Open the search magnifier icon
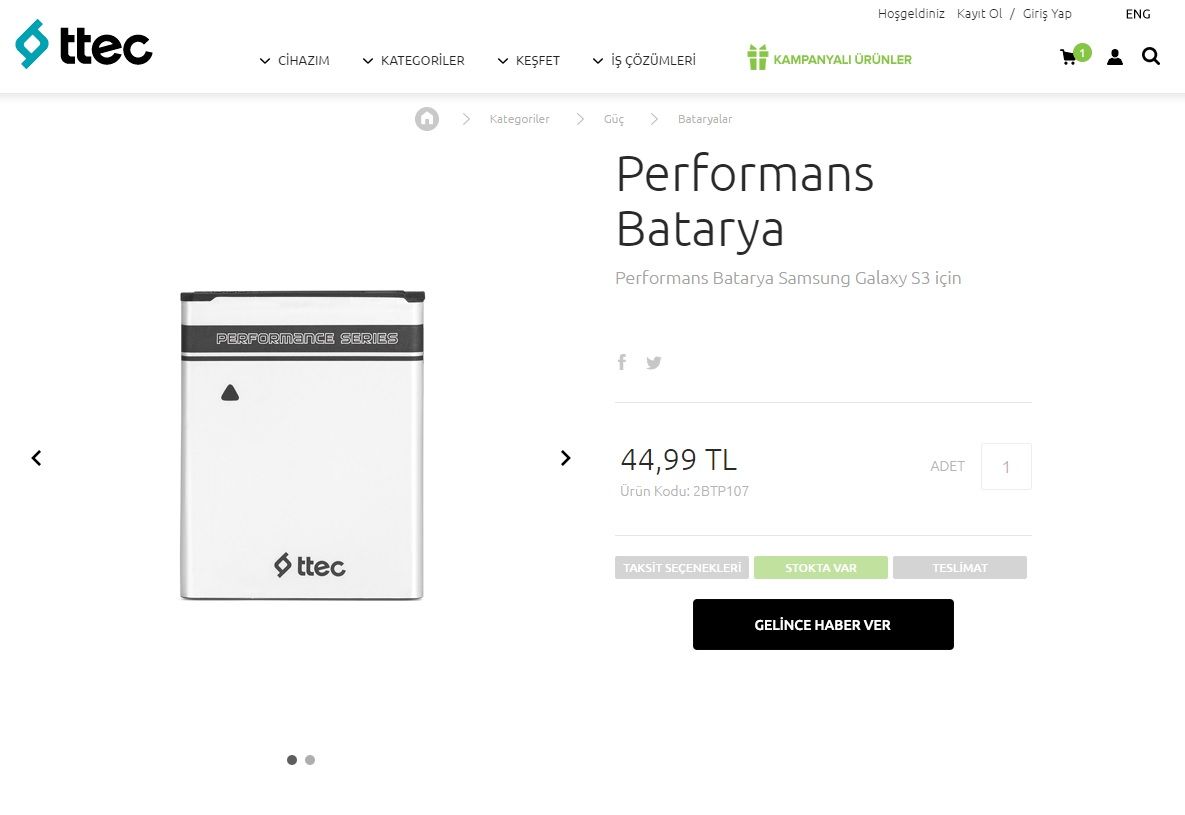 coord(1151,57)
